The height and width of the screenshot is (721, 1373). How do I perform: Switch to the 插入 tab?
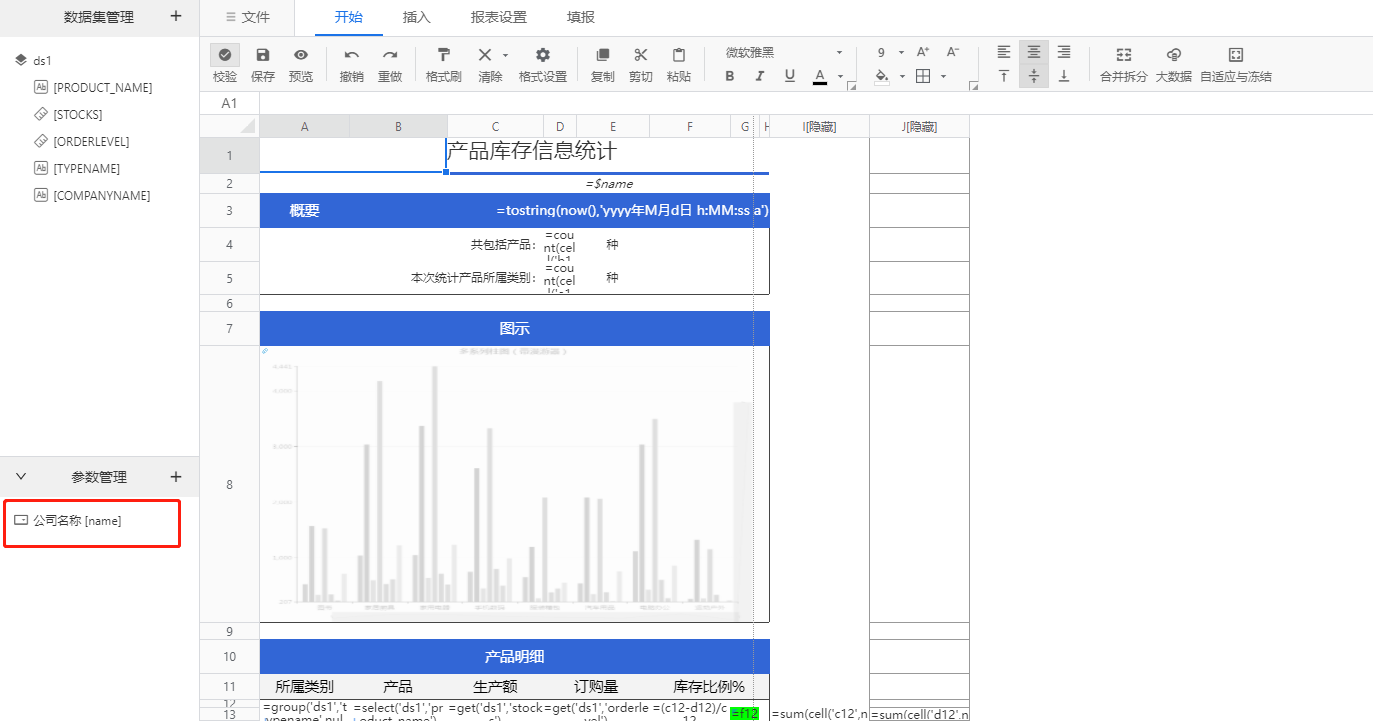(x=417, y=17)
